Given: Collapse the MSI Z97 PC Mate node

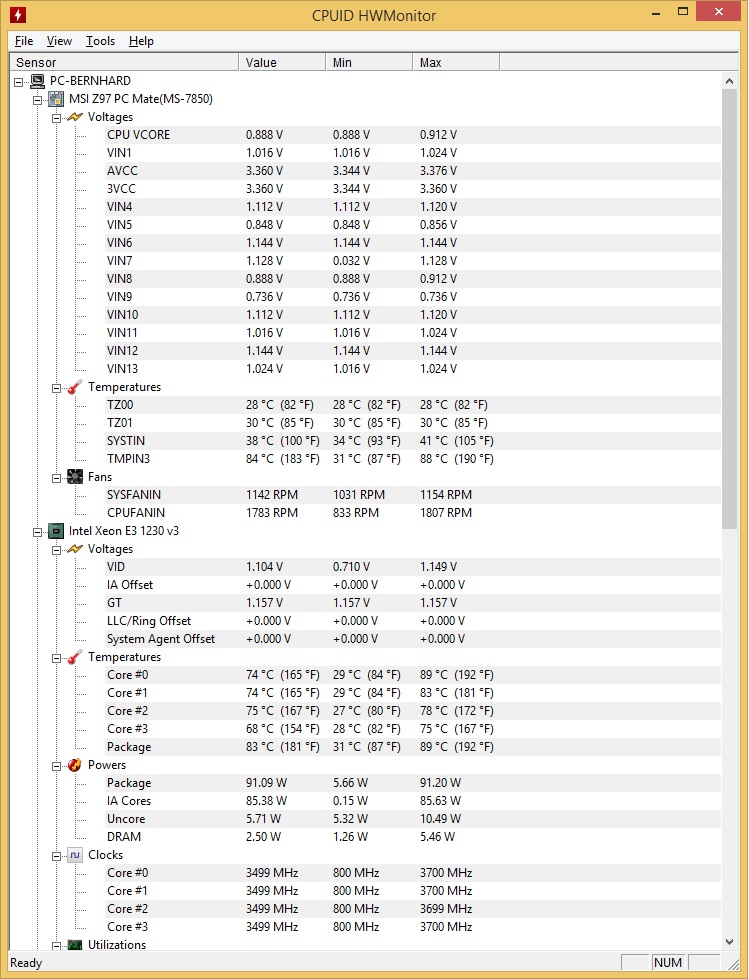Looking at the screenshot, I should tap(37, 100).
